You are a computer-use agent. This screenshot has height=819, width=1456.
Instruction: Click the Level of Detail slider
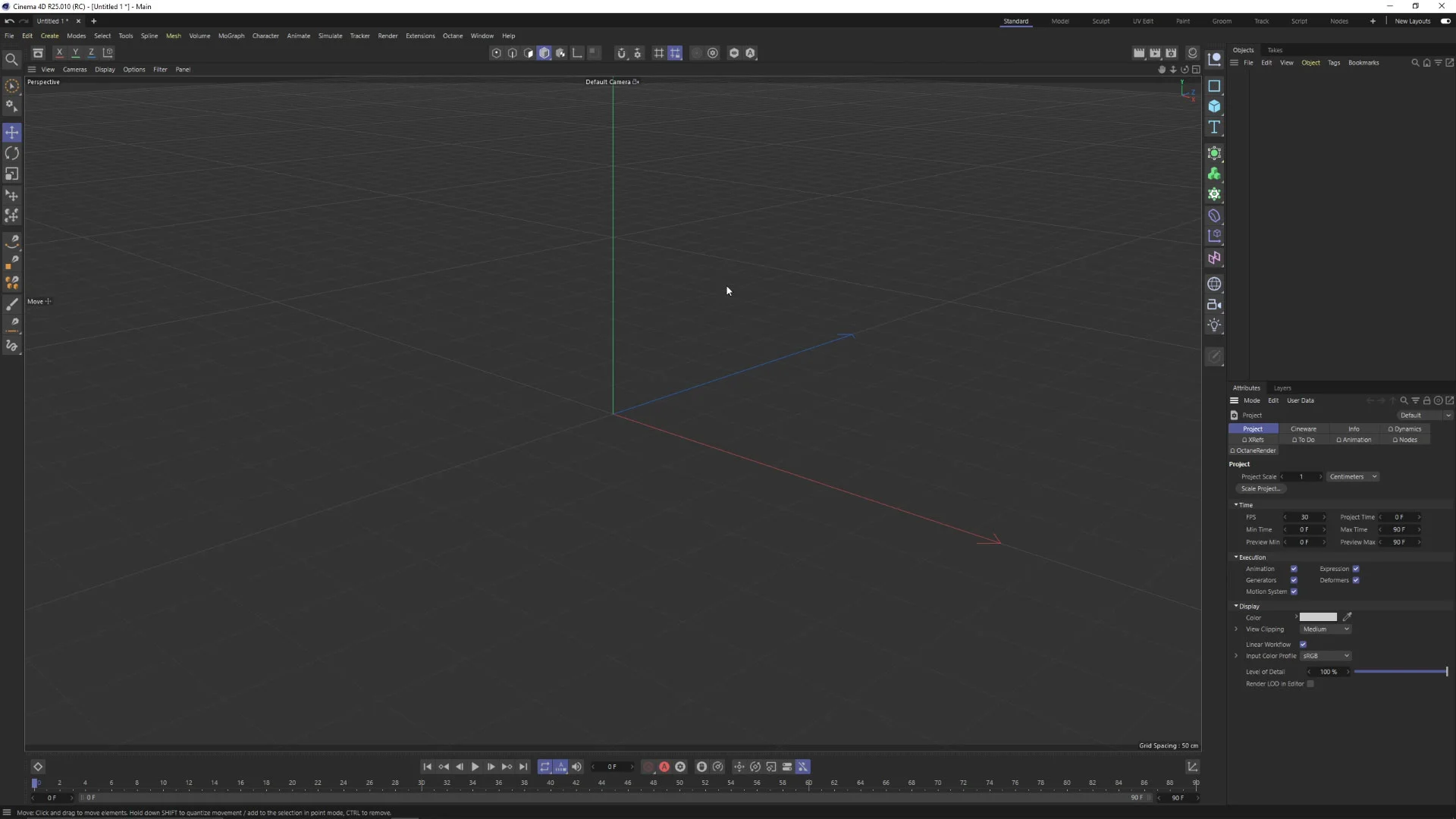click(x=1401, y=672)
